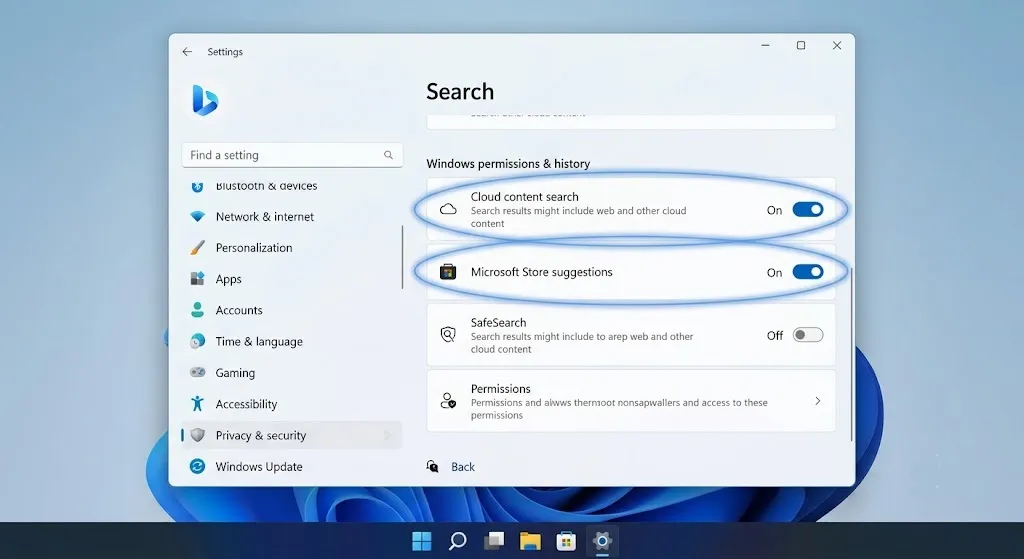Click the magnifier icon in search box
The height and width of the screenshot is (559, 1024).
389,155
